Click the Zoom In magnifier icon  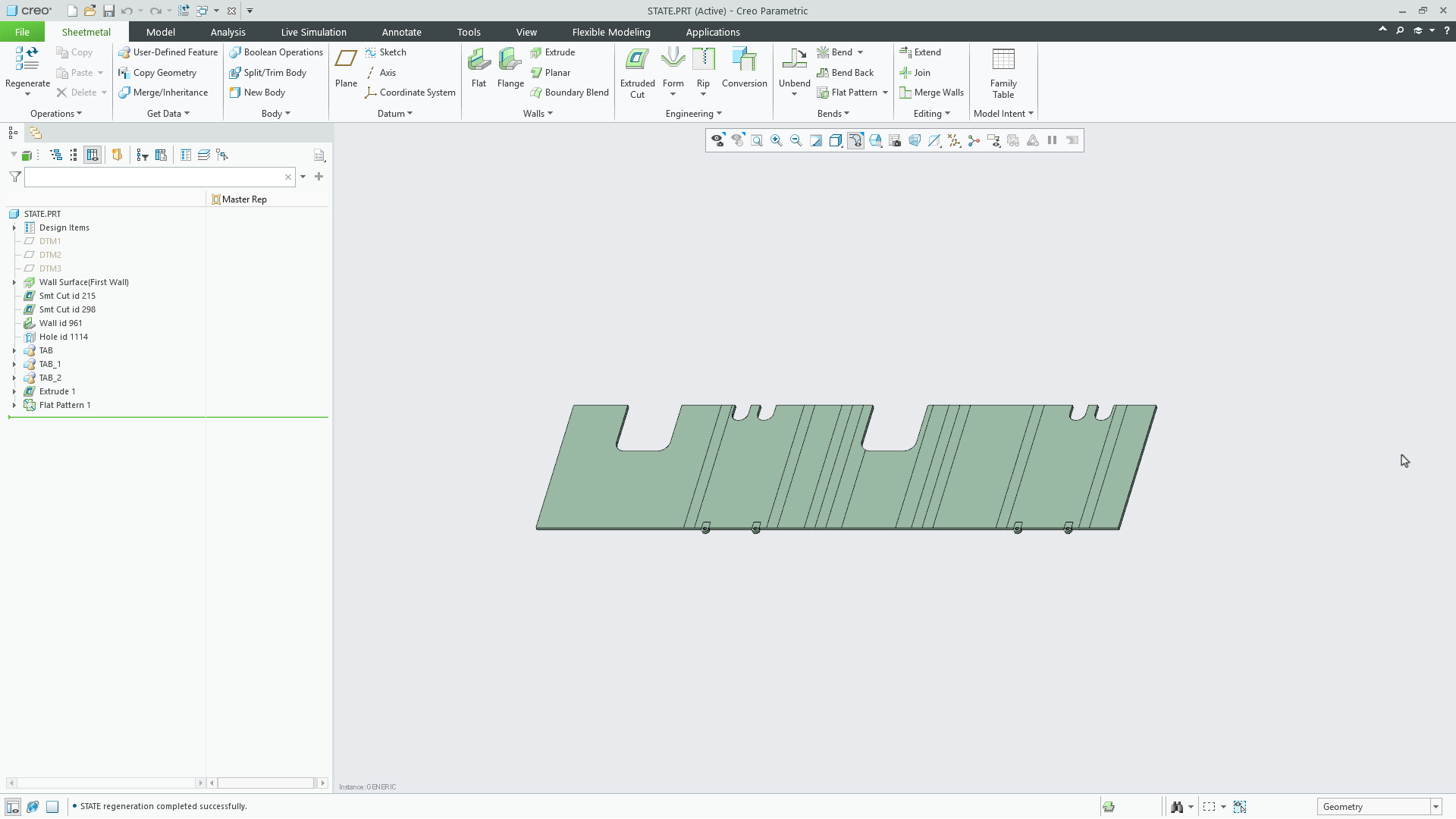[x=776, y=140]
